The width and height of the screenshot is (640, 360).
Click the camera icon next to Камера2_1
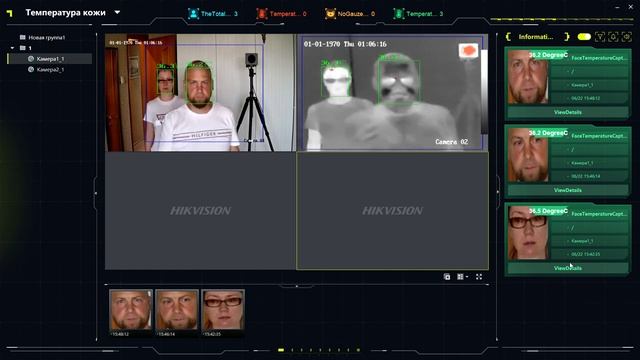[x=31, y=69]
